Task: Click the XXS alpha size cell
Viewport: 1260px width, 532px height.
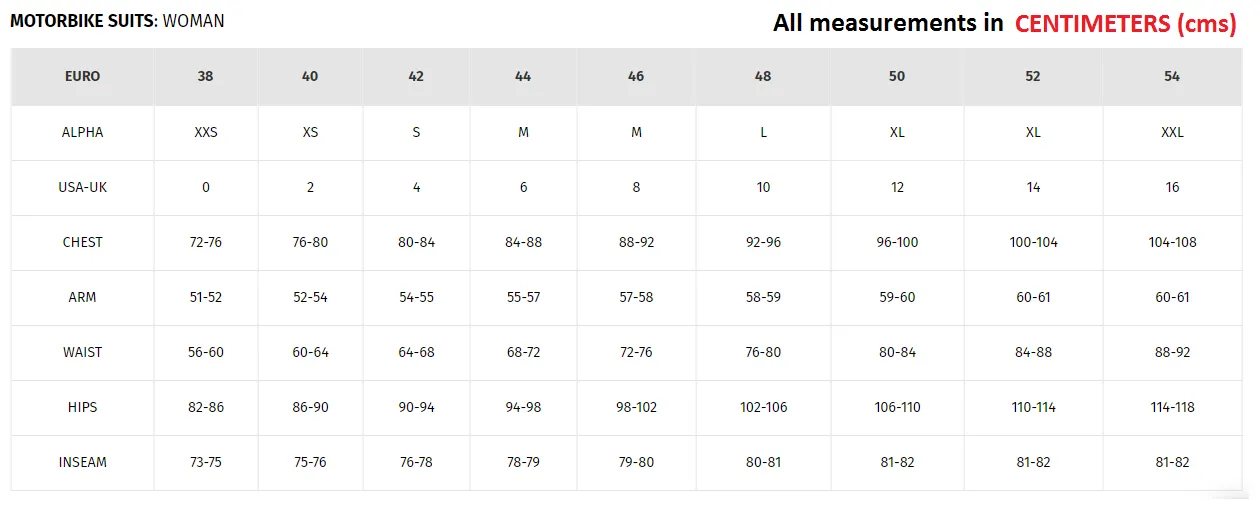Action: [x=205, y=133]
